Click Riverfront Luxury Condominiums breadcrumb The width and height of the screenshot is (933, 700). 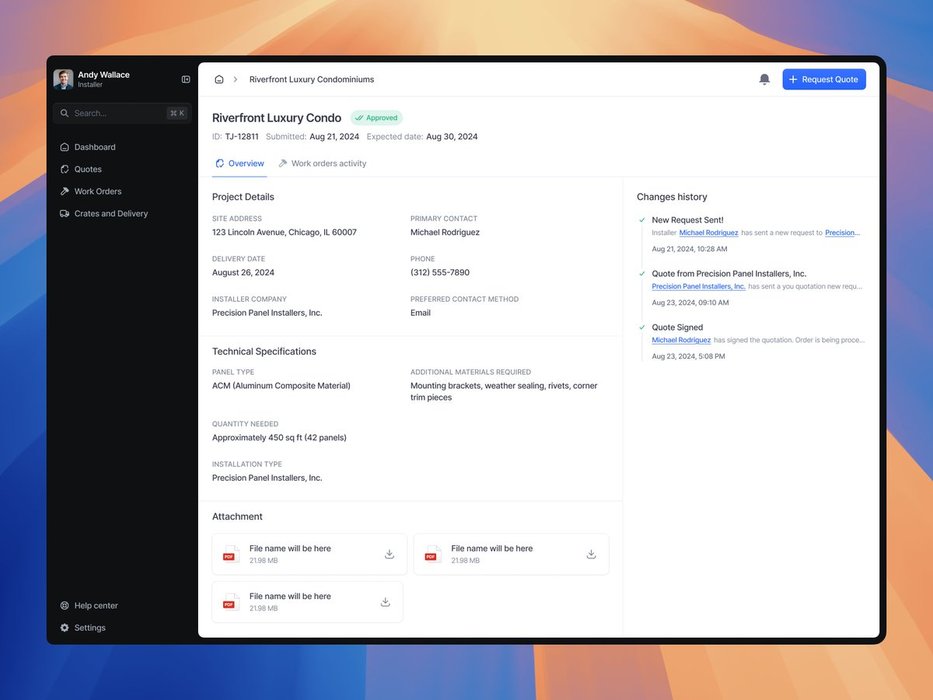coord(311,79)
